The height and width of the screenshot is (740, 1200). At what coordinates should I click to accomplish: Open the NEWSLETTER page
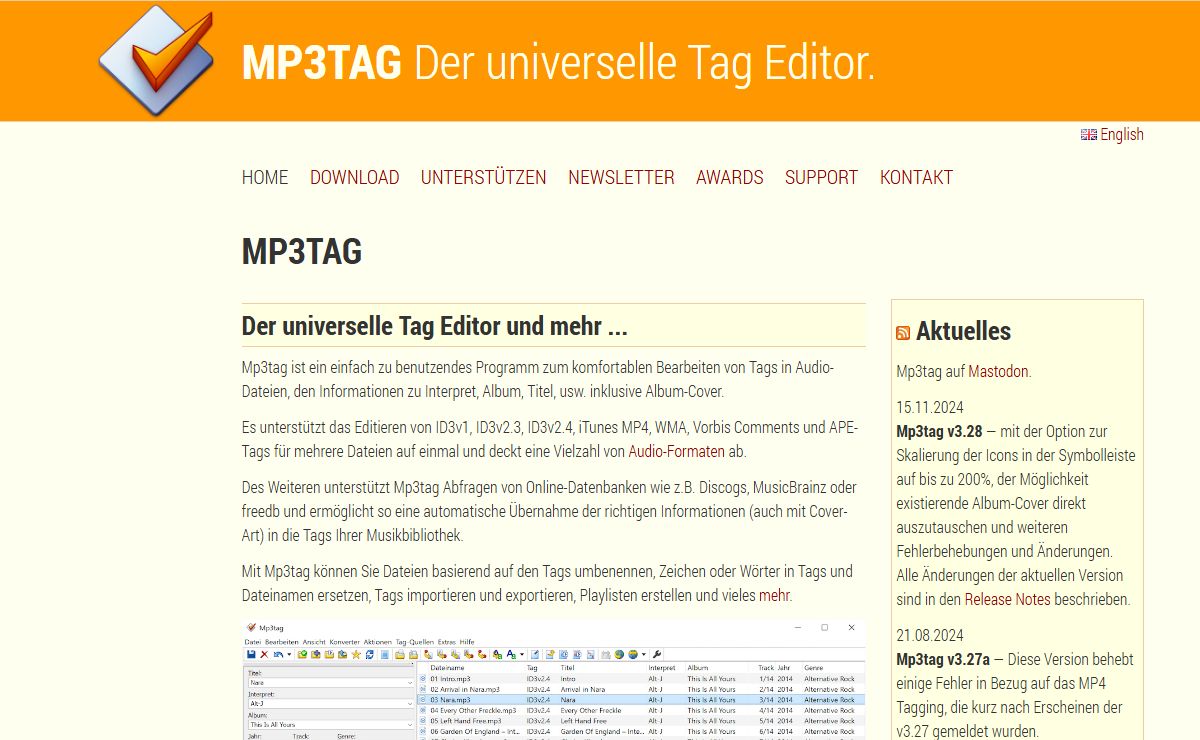pos(621,177)
